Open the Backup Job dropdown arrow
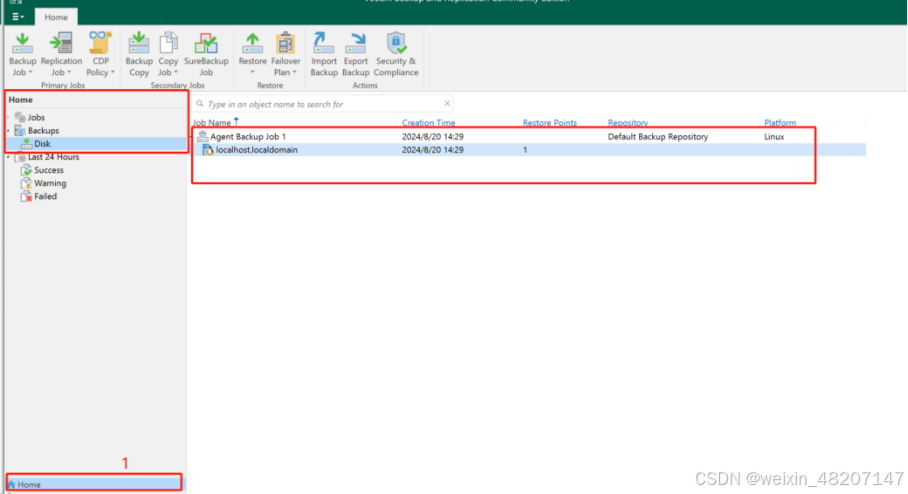The width and height of the screenshot is (908, 494). [30, 72]
